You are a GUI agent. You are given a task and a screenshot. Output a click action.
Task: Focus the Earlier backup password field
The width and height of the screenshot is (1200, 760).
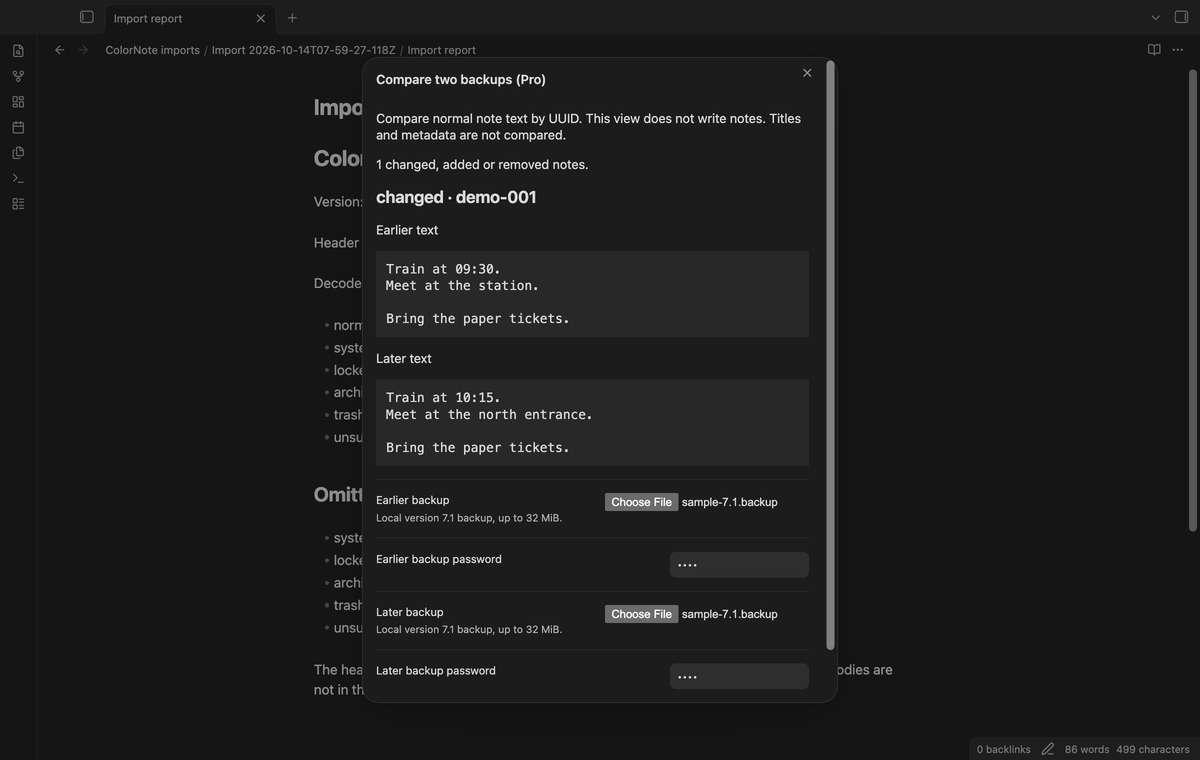click(x=739, y=565)
